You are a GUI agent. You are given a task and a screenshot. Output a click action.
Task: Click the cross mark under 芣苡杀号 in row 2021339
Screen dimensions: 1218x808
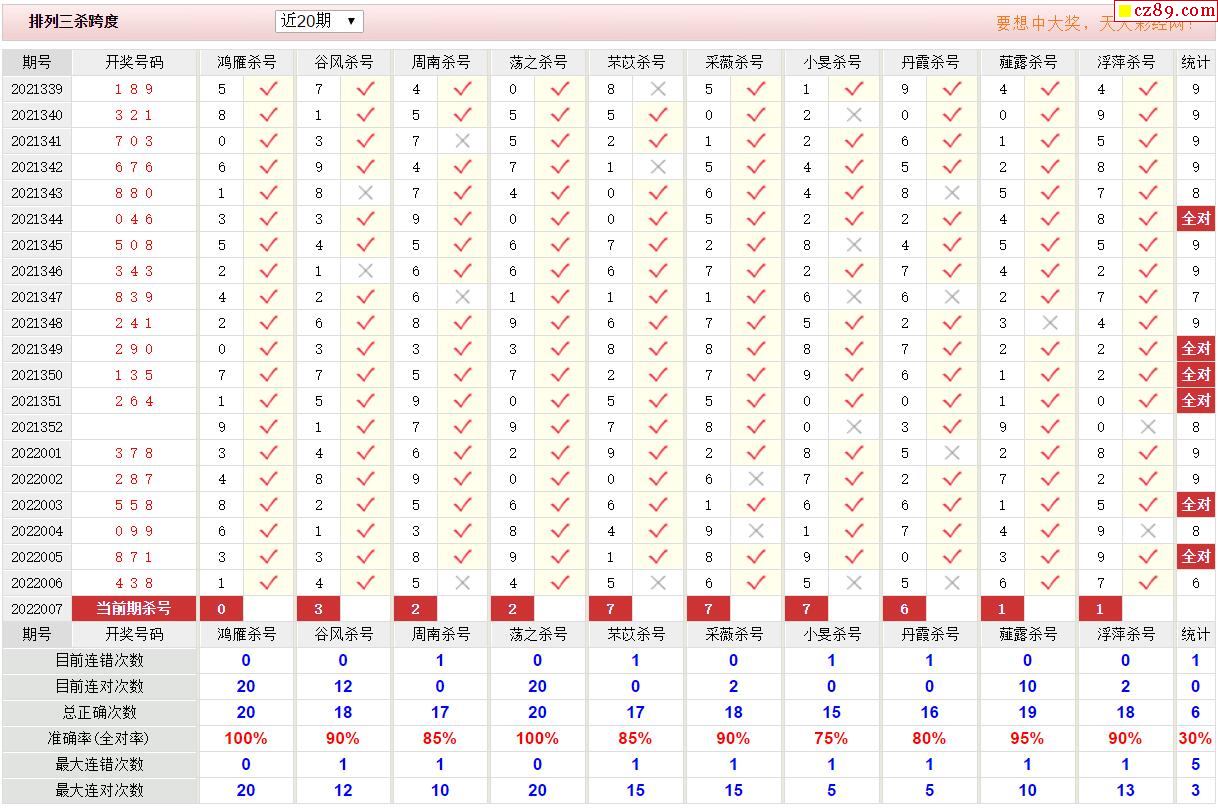click(x=658, y=89)
